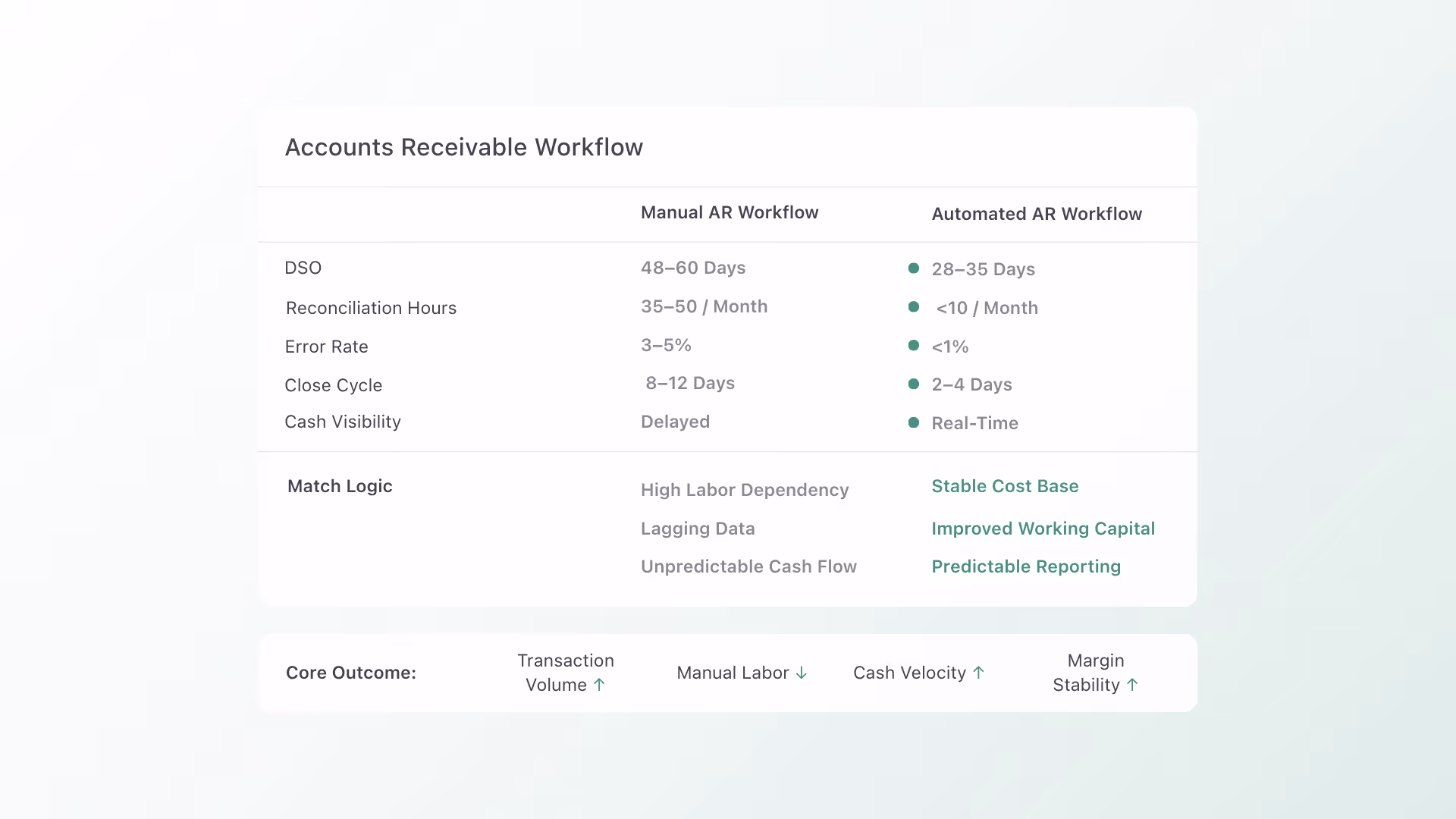Select the Error Rate row label
The width and height of the screenshot is (1456, 819).
tap(327, 347)
